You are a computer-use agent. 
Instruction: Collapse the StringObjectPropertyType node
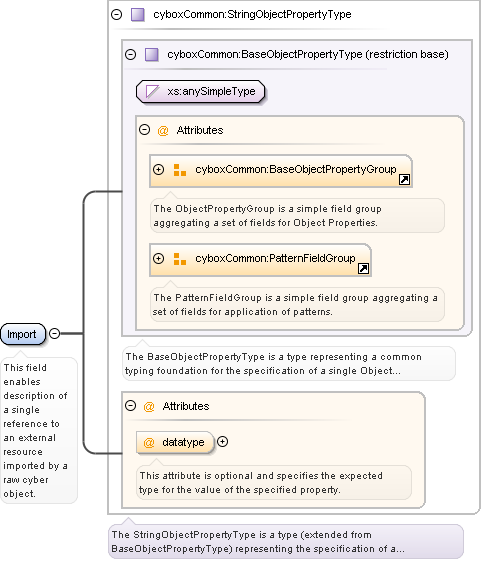116,15
